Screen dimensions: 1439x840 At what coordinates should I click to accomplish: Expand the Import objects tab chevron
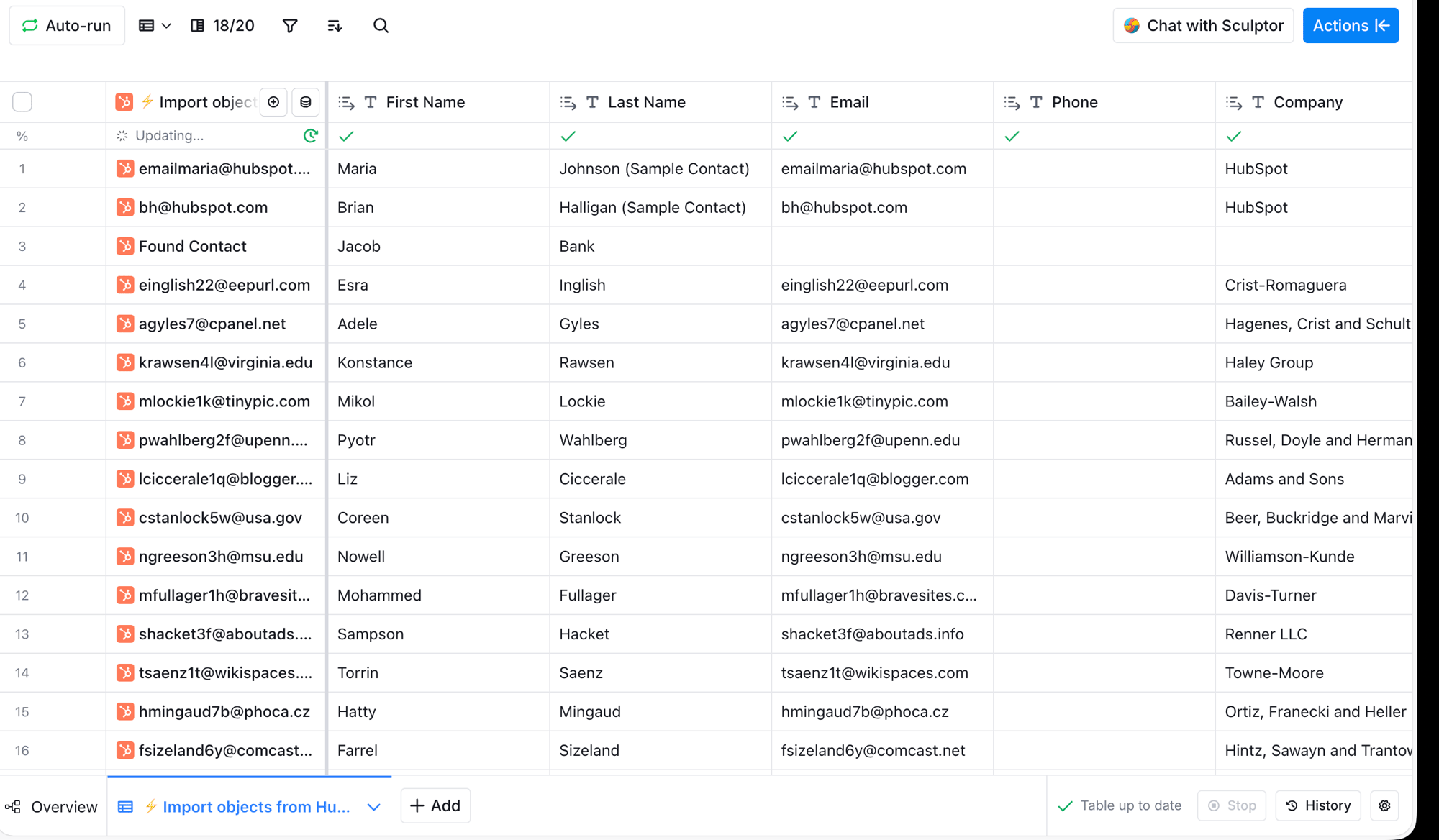click(x=373, y=807)
